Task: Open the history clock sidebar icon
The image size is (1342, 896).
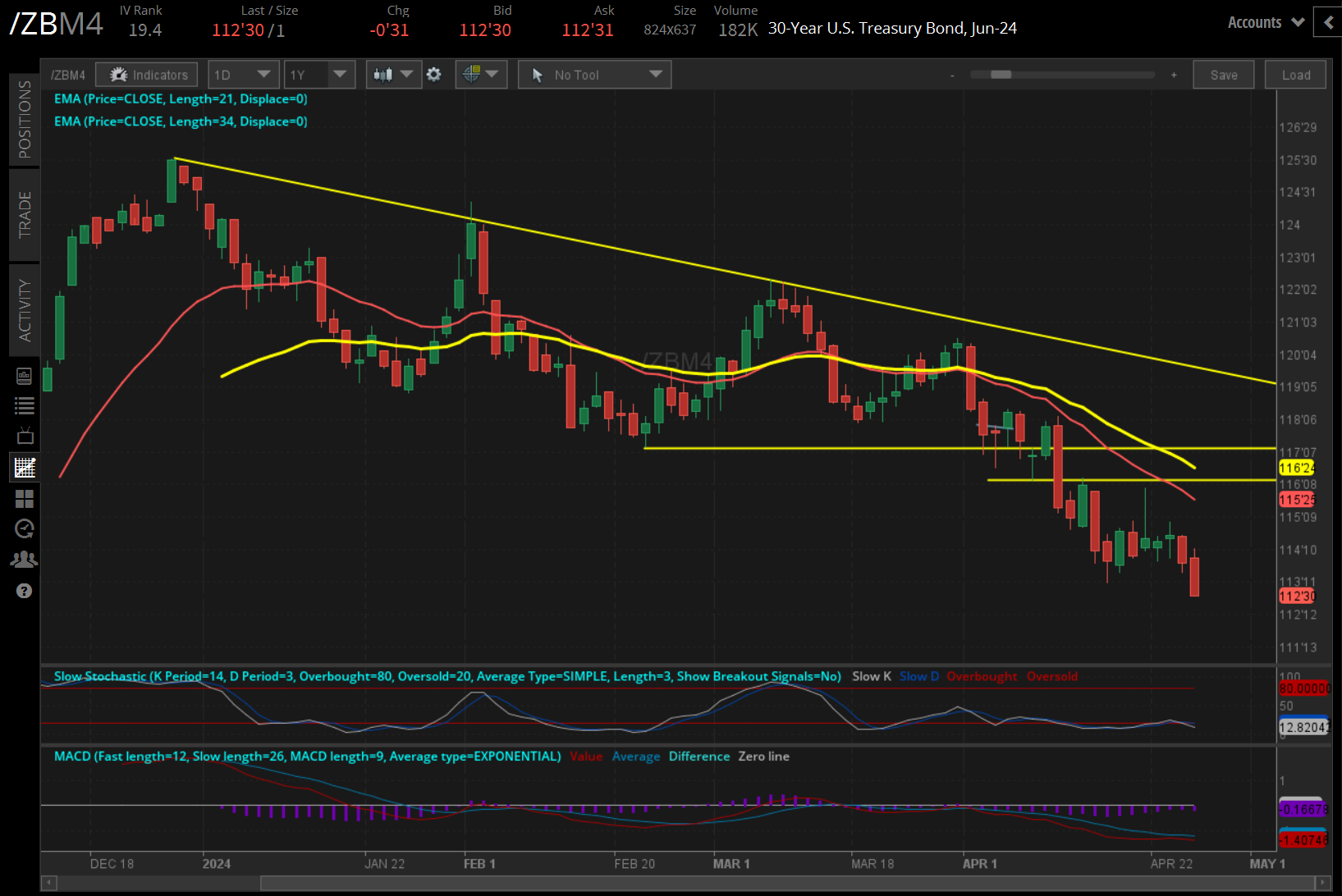Action: pos(25,528)
